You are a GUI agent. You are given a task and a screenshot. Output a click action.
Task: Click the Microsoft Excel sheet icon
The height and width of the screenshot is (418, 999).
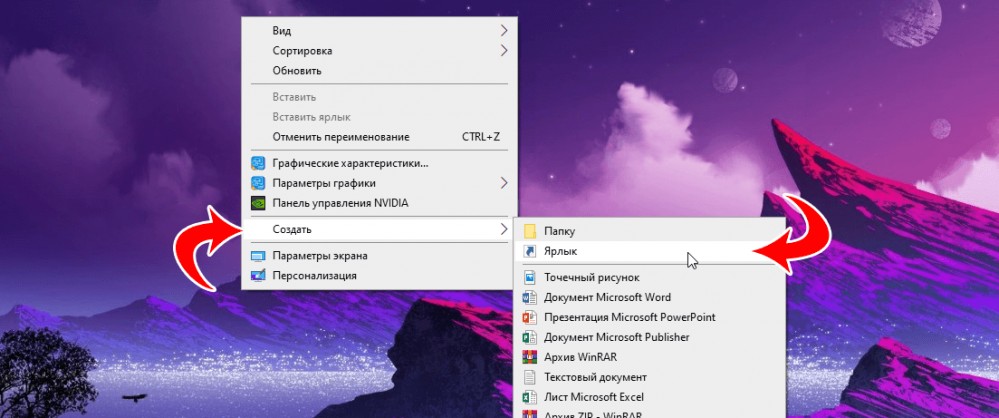[529, 398]
